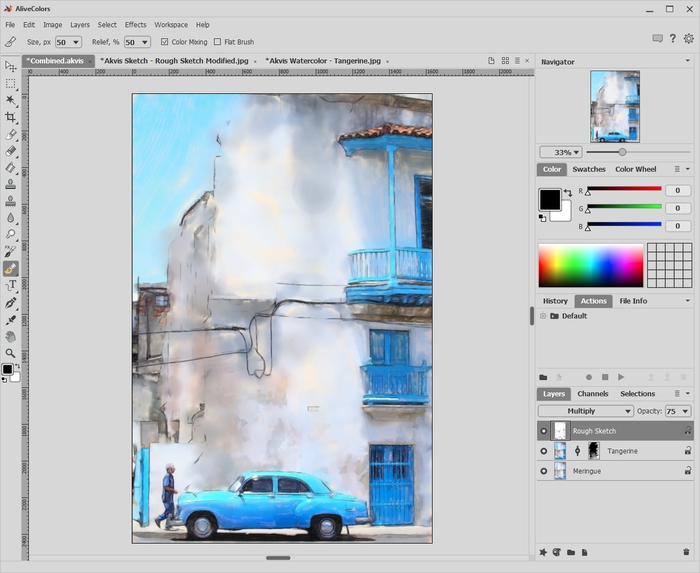Stop action recording square button
The image size is (700, 573).
(605, 377)
